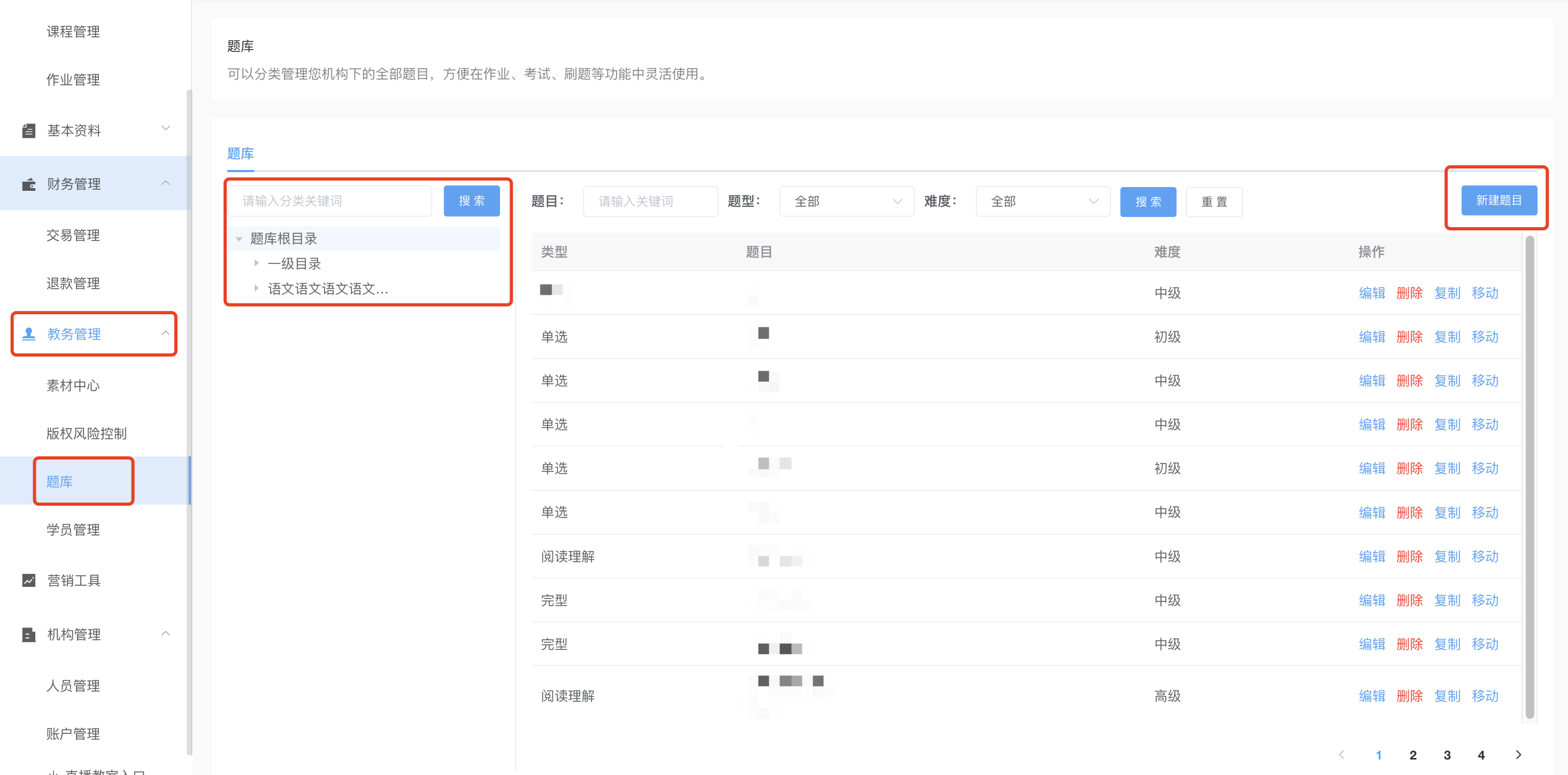Open 交易管理 in sidebar

pos(73,235)
